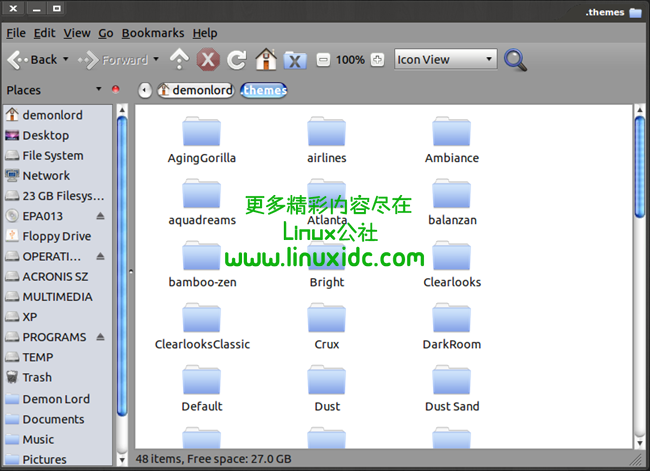Select Default folder
Image resolution: width=650 pixels, height=471 pixels.
pos(201,389)
